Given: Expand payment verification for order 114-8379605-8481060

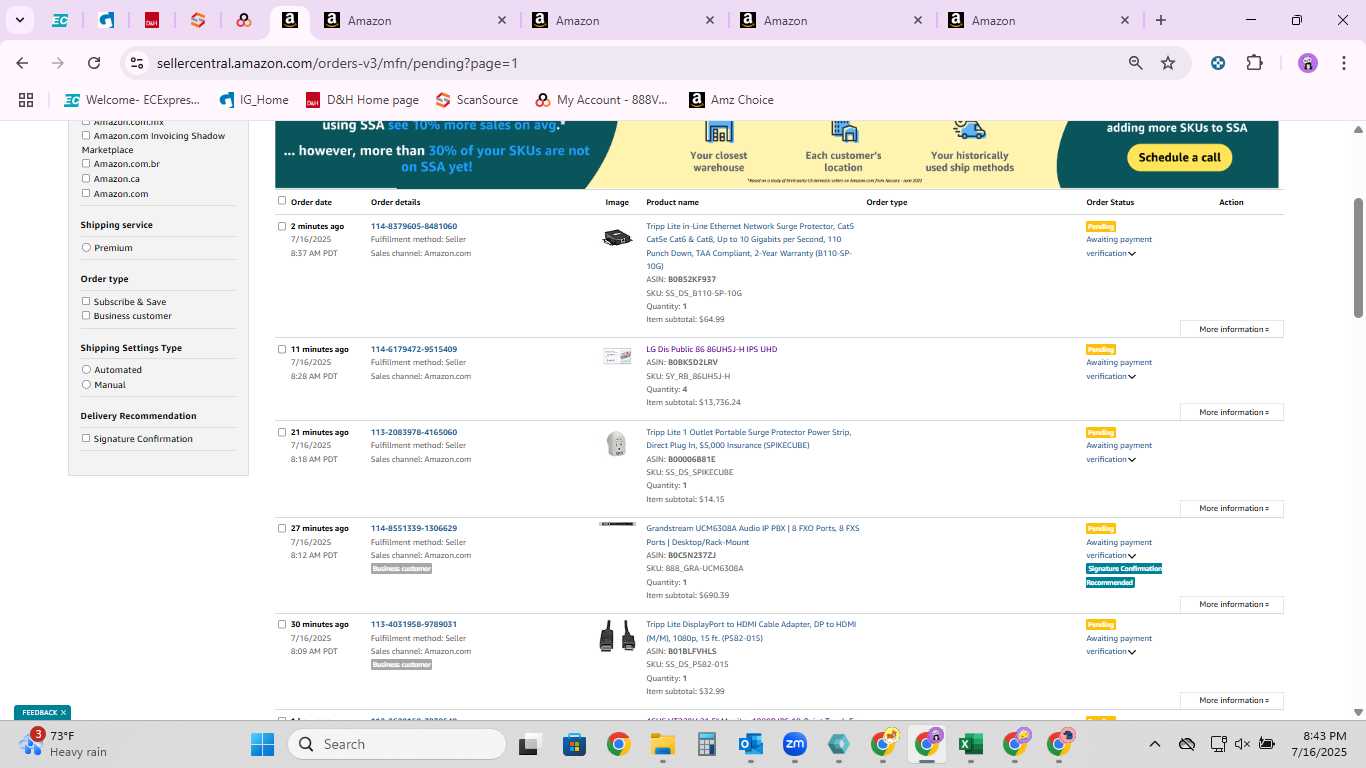Looking at the screenshot, I should pos(1132,254).
